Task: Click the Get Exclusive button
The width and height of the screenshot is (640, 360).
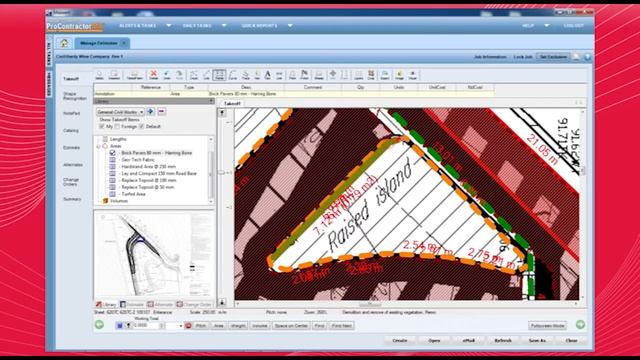Action: point(553,57)
